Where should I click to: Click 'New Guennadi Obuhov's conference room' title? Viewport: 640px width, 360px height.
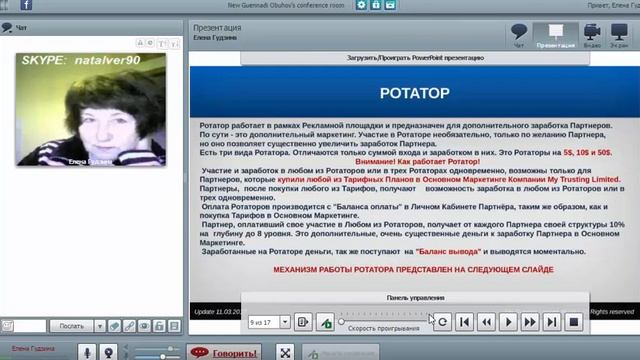pos(286,5)
